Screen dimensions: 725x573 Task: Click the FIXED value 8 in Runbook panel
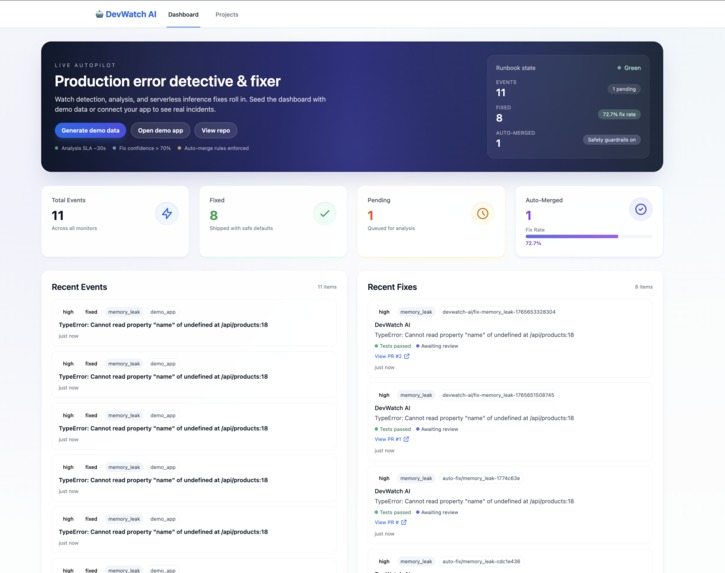(499, 118)
